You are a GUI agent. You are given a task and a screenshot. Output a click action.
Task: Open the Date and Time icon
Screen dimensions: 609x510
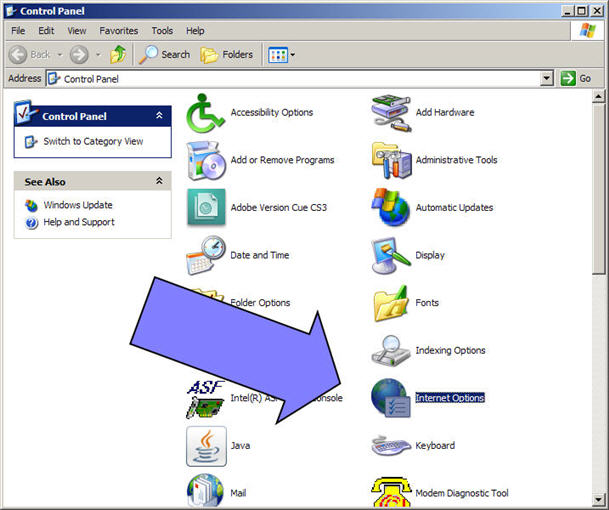[206, 255]
